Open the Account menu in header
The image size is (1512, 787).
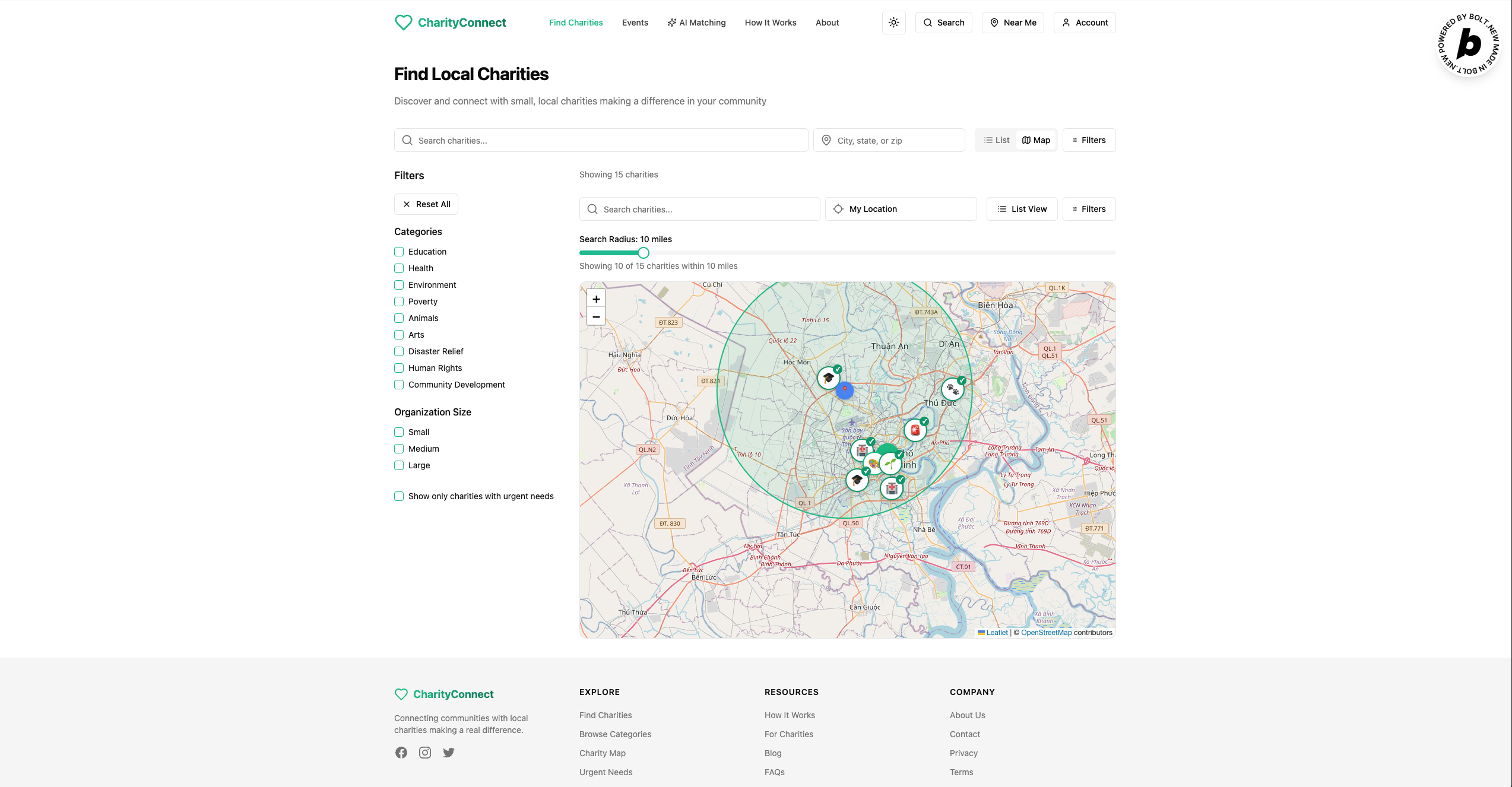(1085, 23)
